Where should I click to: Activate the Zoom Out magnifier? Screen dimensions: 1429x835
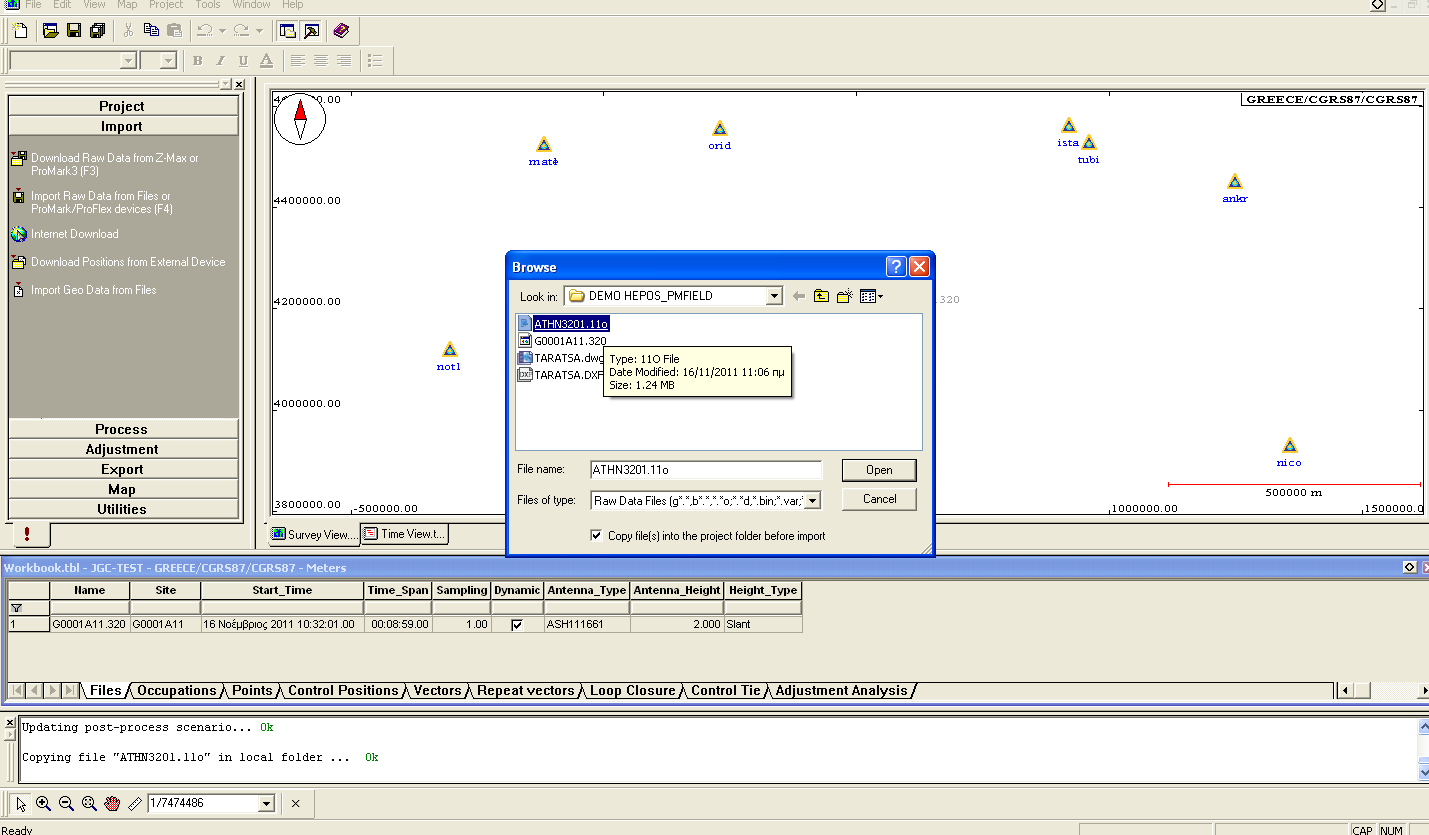pos(66,803)
